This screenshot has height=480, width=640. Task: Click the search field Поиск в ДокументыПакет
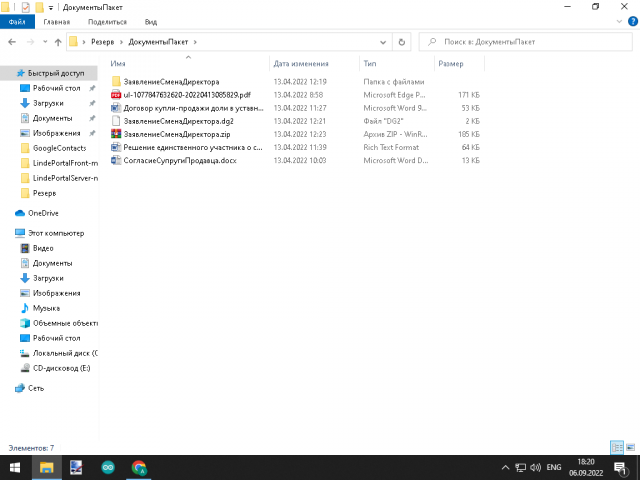tap(526, 42)
